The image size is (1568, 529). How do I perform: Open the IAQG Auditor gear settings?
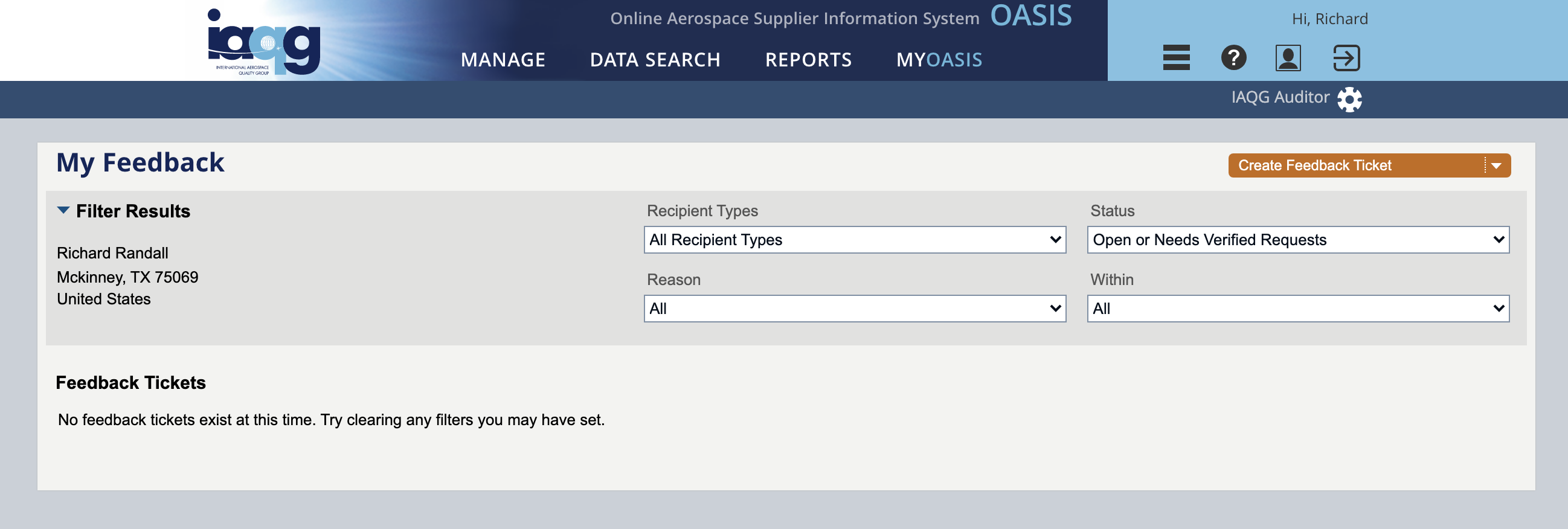pos(1349,99)
